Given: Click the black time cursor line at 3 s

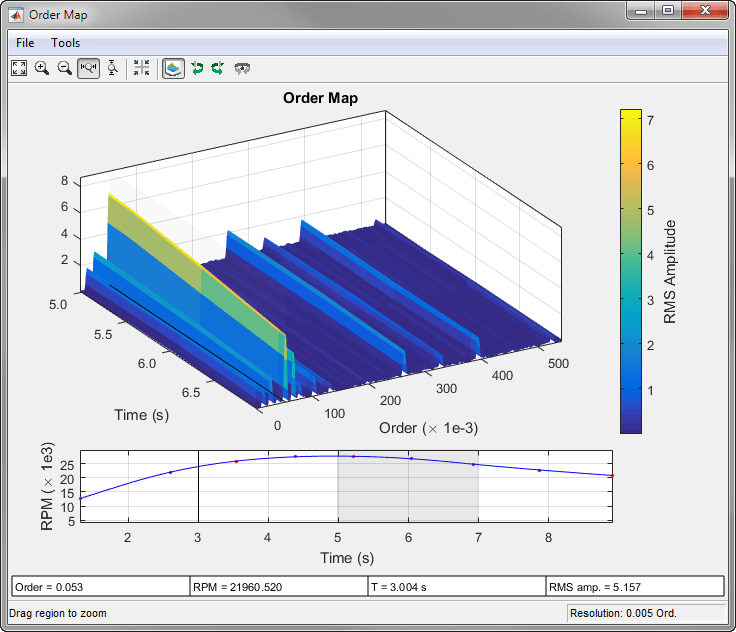Looking at the screenshot, I should [199, 486].
